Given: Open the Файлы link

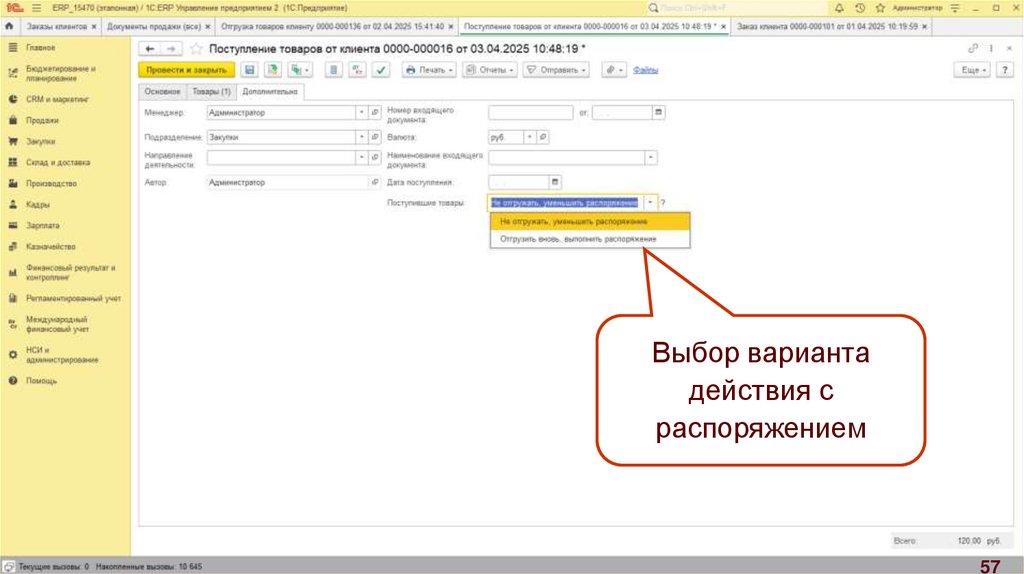Looking at the screenshot, I should coord(645,70).
